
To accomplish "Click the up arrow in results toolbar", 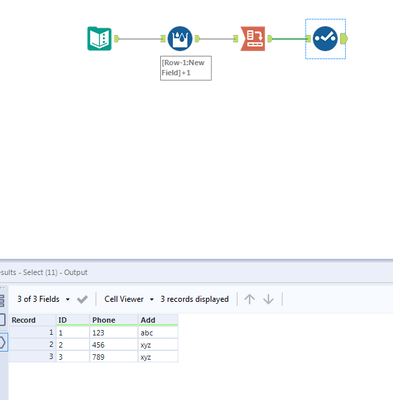I will 249,299.
